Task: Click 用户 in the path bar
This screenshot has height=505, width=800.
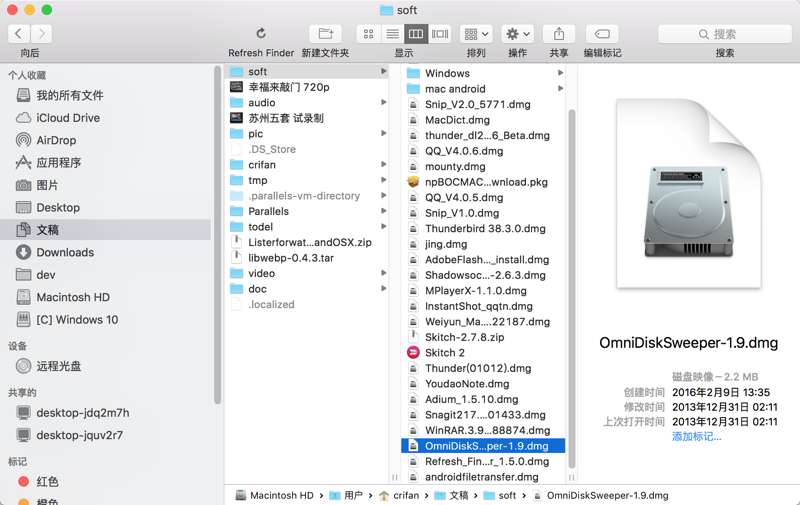Action: (346, 495)
